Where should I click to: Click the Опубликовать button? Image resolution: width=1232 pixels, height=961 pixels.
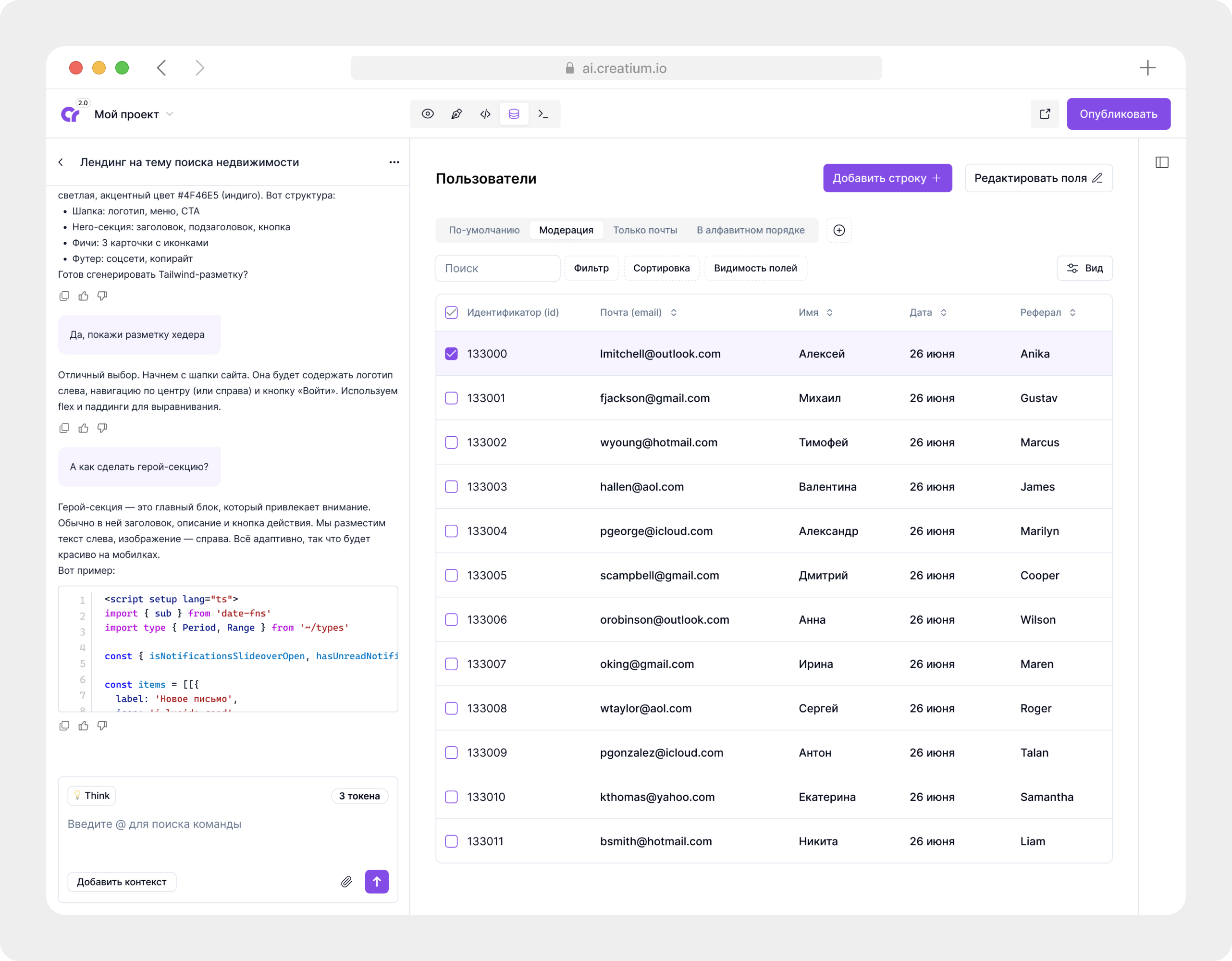point(1118,114)
